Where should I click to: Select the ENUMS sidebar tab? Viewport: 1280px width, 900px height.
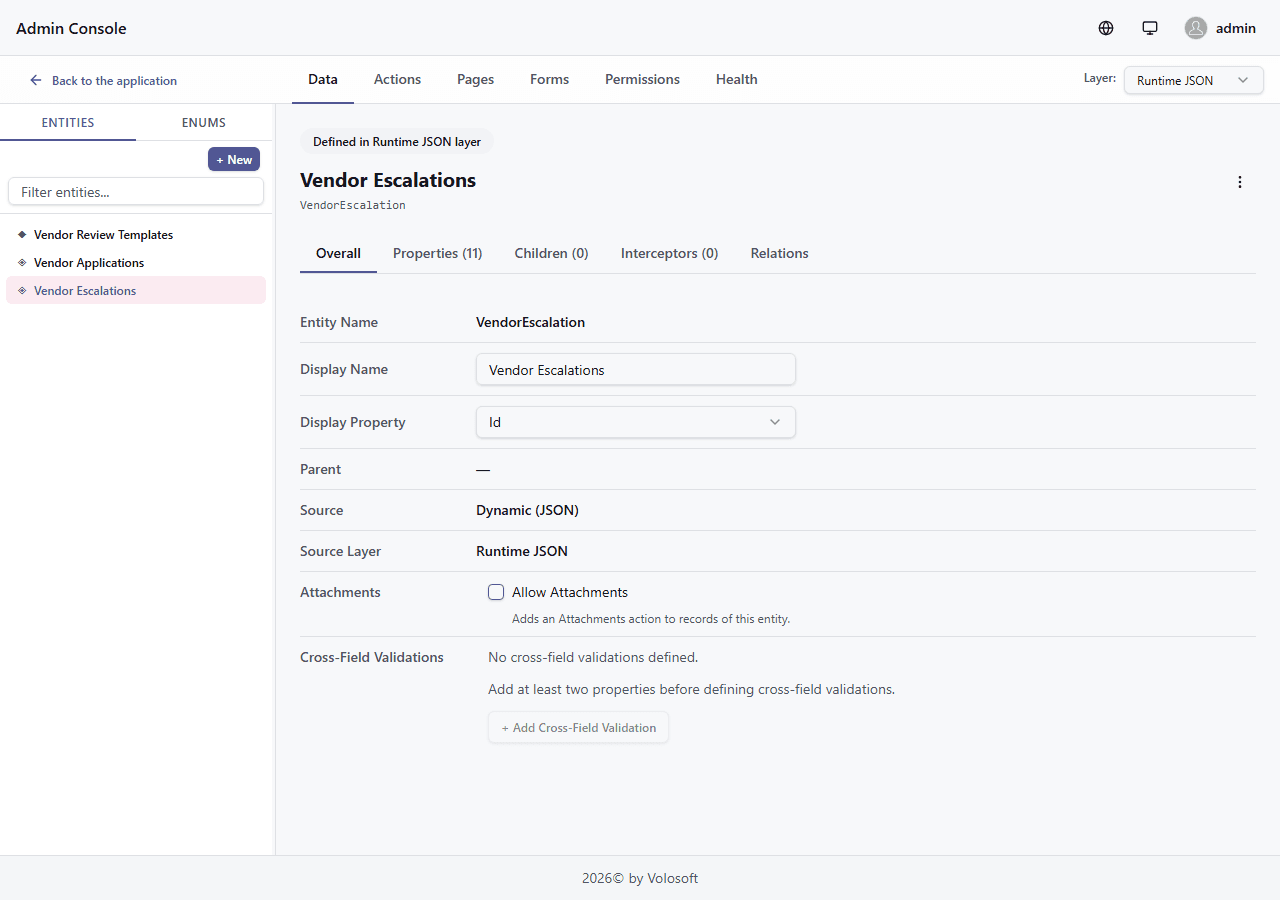tap(204, 122)
